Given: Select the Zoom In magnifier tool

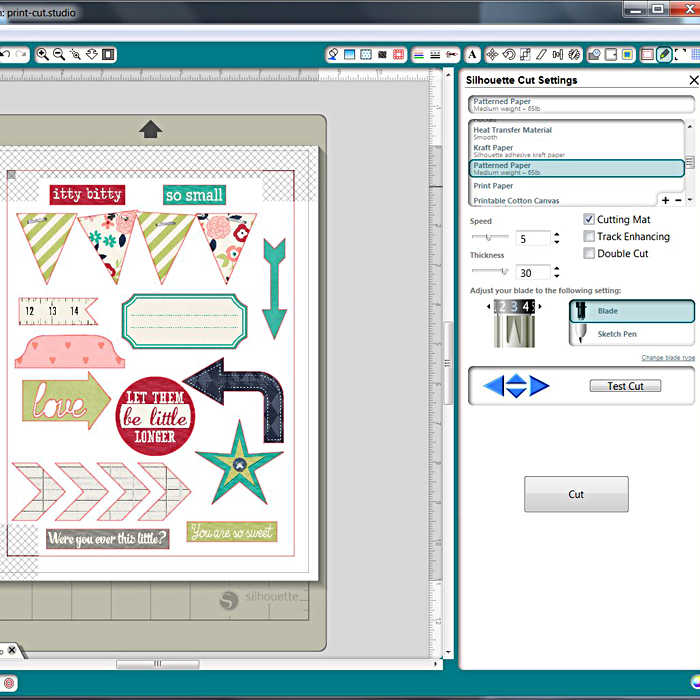Looking at the screenshot, I should point(43,54).
